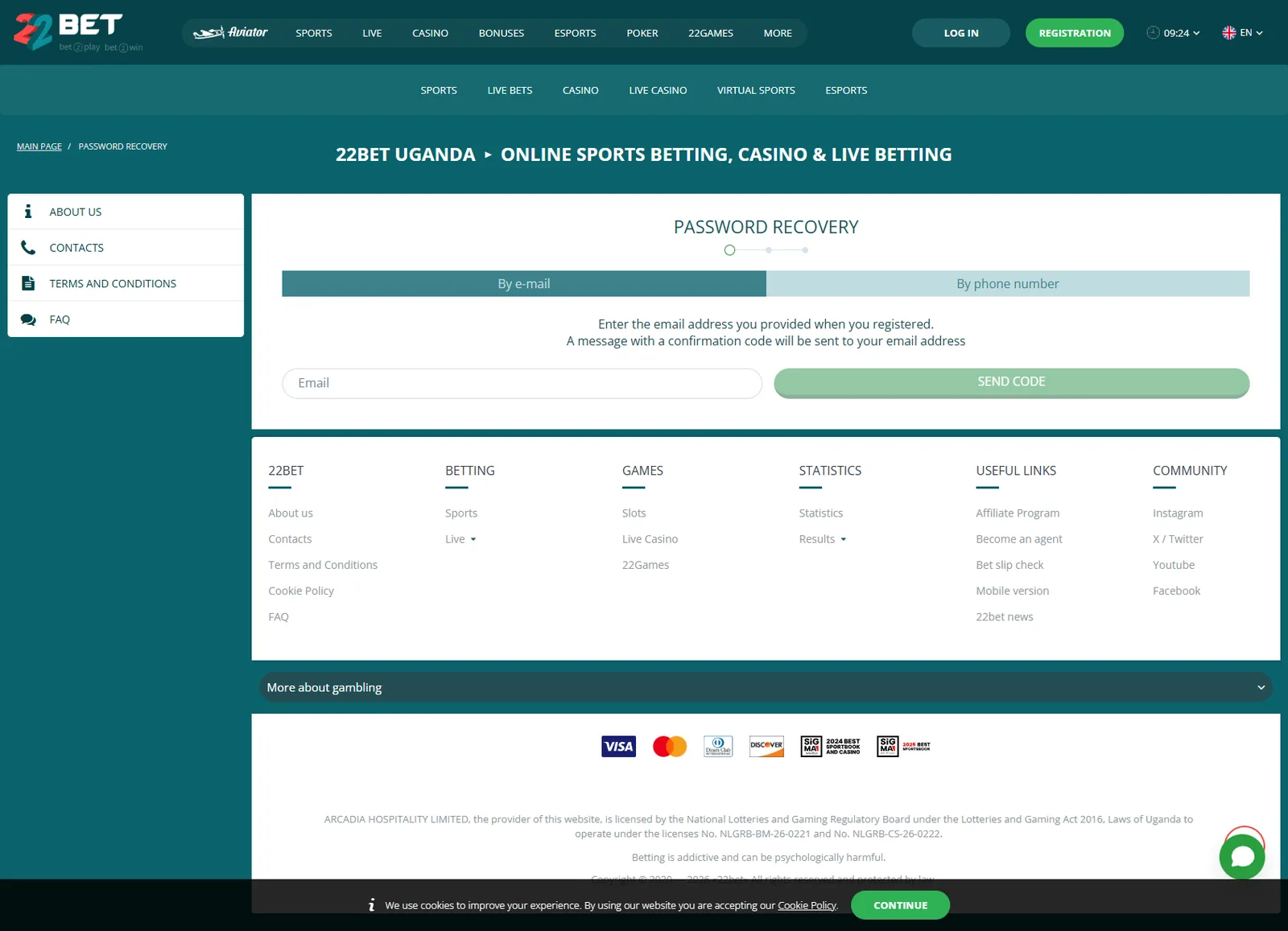The height and width of the screenshot is (931, 1288).
Task: Open CASINO in the top menu
Action: click(x=430, y=33)
